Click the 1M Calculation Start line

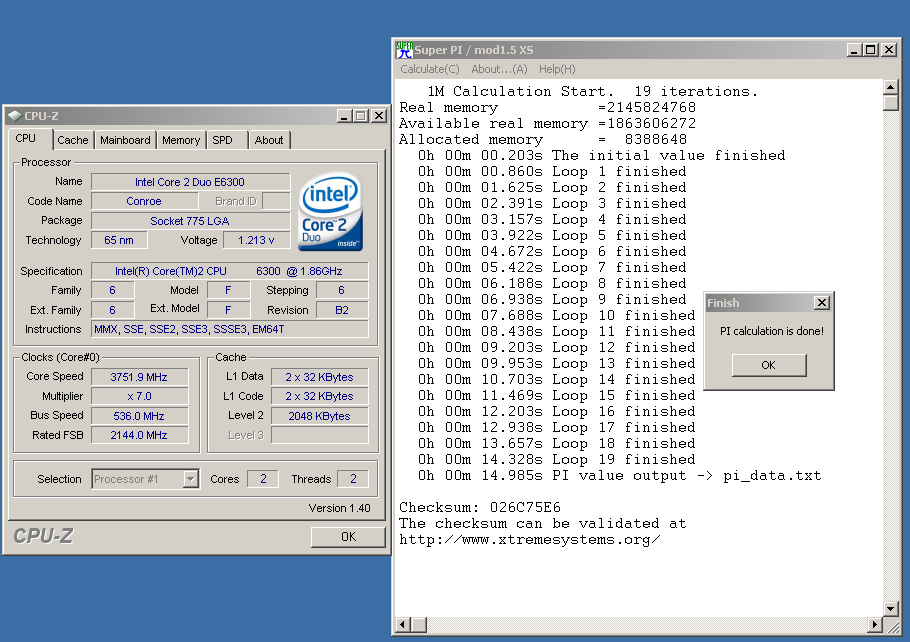[x=593, y=91]
